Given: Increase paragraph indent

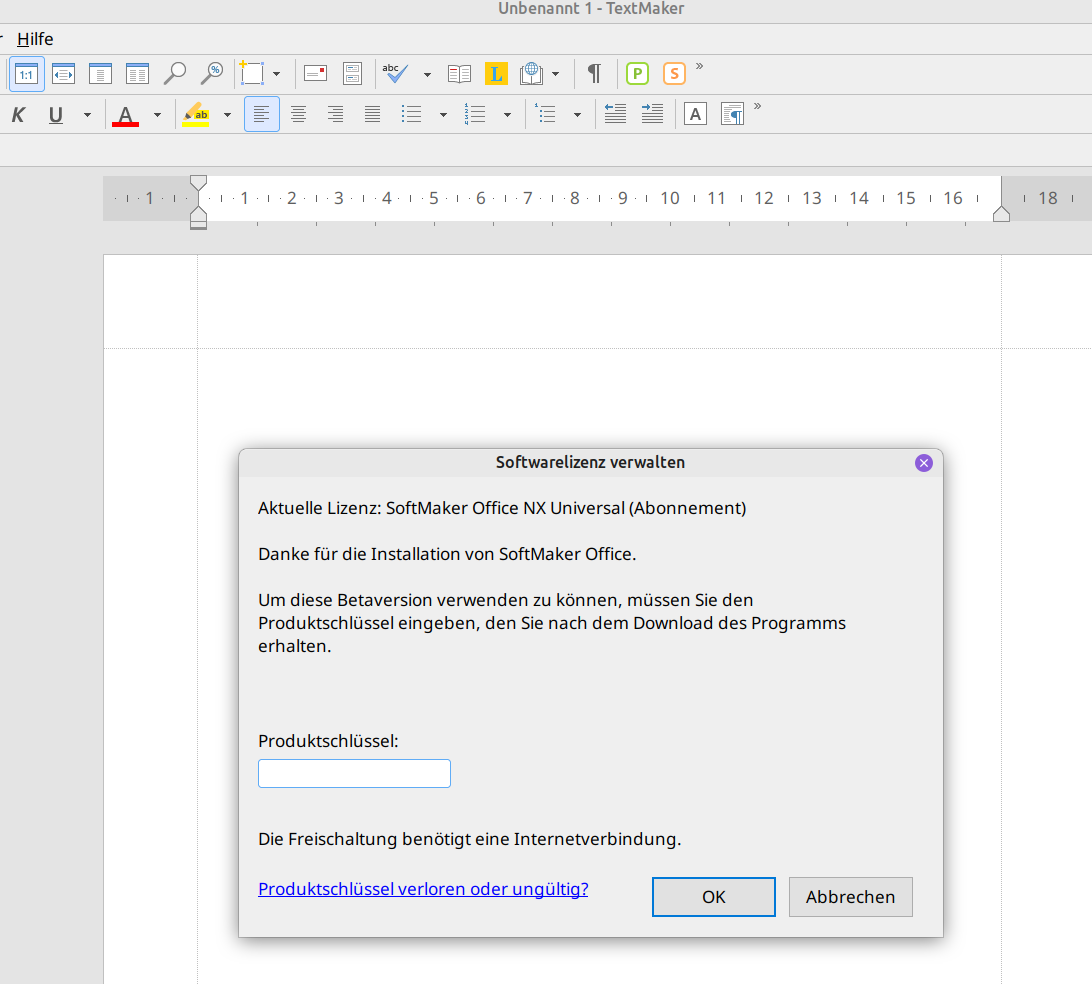Looking at the screenshot, I should click(x=653, y=114).
